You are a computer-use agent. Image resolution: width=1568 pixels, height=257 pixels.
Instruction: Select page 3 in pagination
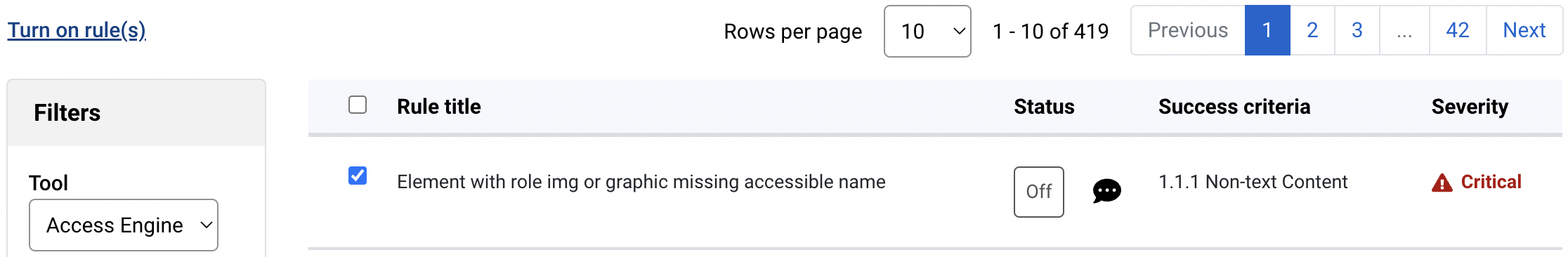tap(1357, 30)
